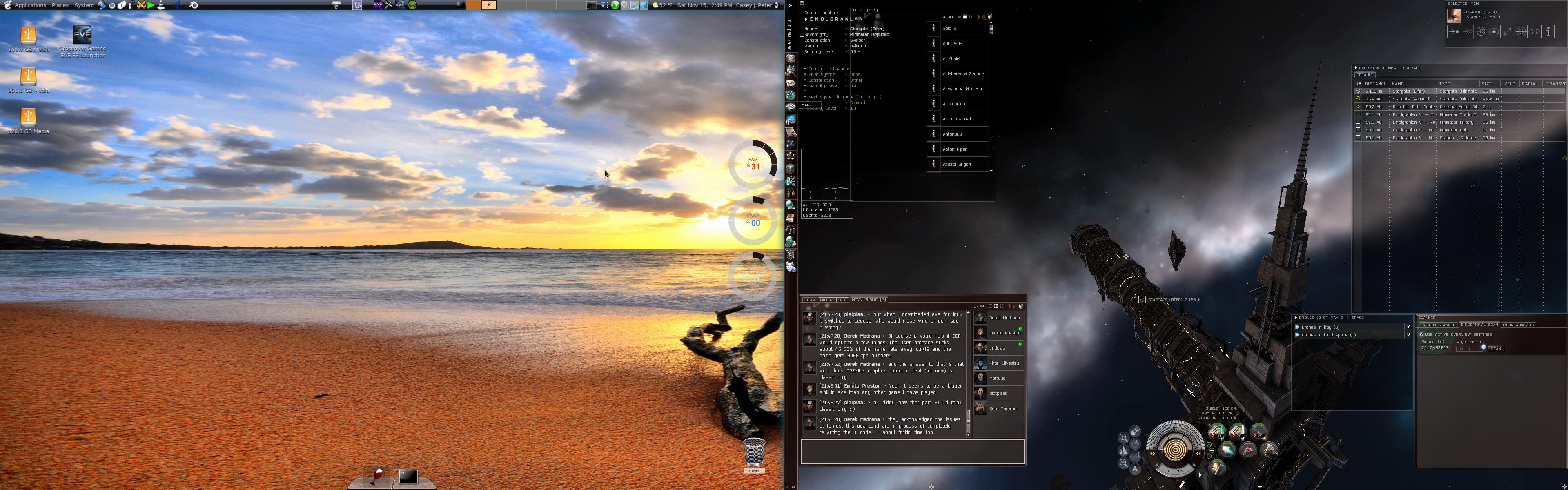
Task: Click the Angle slider handle
Action: (x=1483, y=347)
